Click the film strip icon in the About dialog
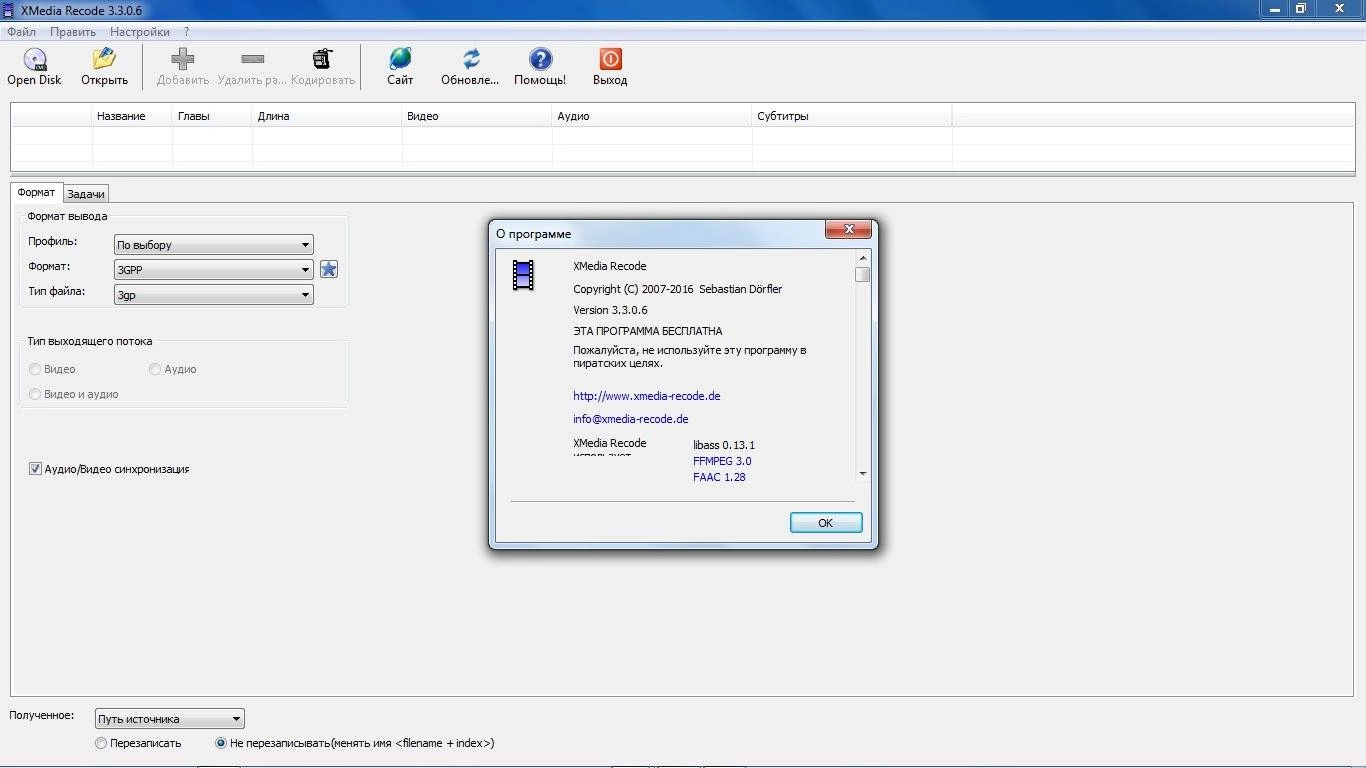The height and width of the screenshot is (768, 1366). pos(523,275)
